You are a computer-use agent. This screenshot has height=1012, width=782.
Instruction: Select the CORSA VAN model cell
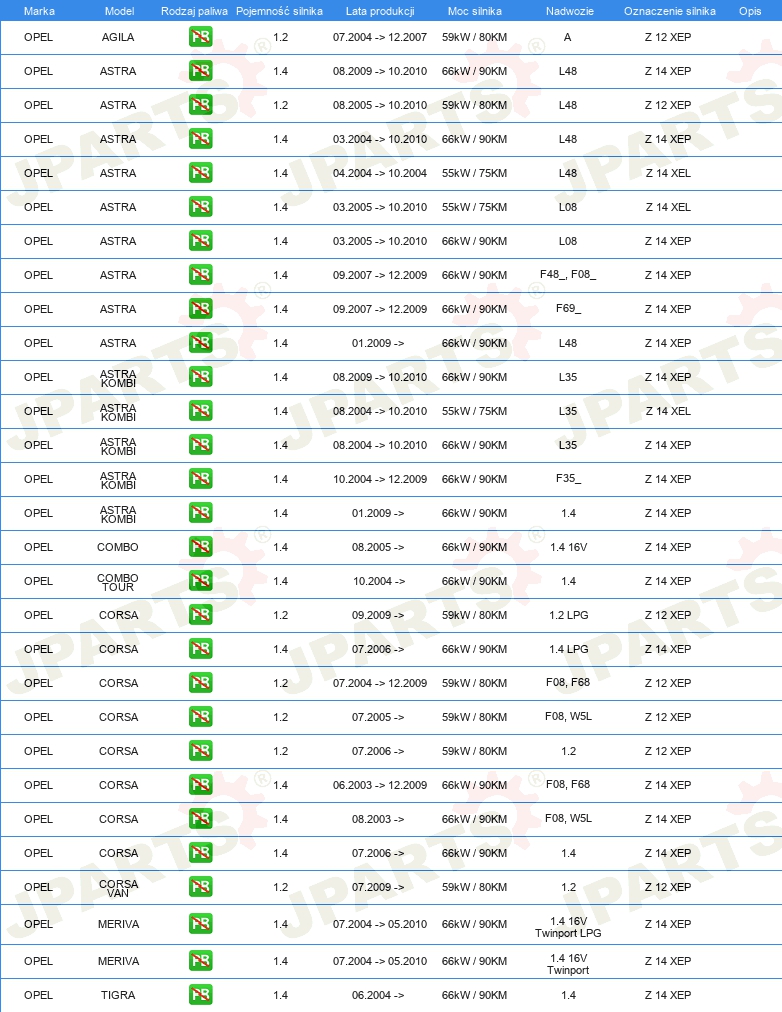[x=118, y=888]
